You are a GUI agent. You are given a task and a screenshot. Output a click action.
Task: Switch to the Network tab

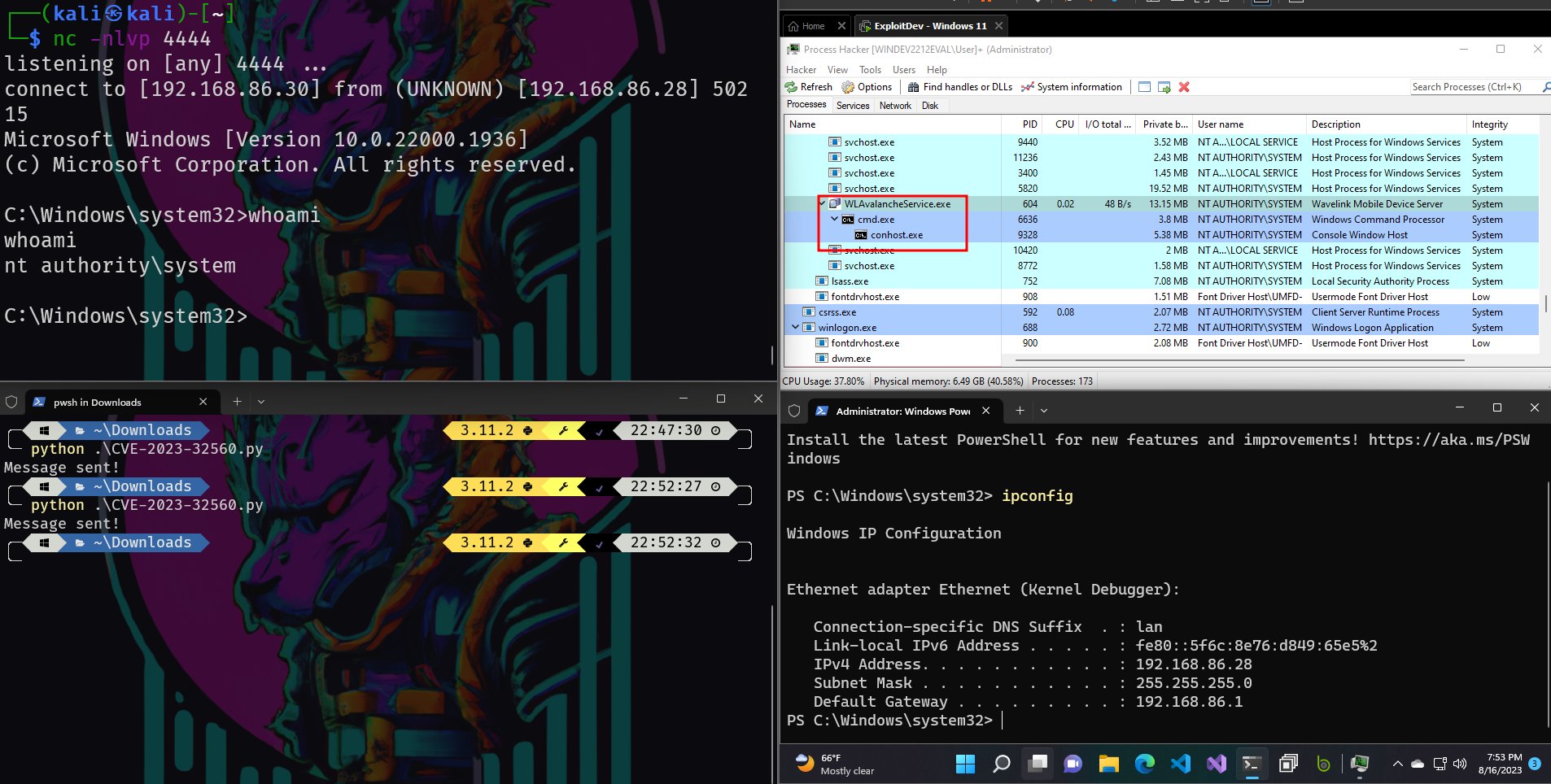[895, 106]
